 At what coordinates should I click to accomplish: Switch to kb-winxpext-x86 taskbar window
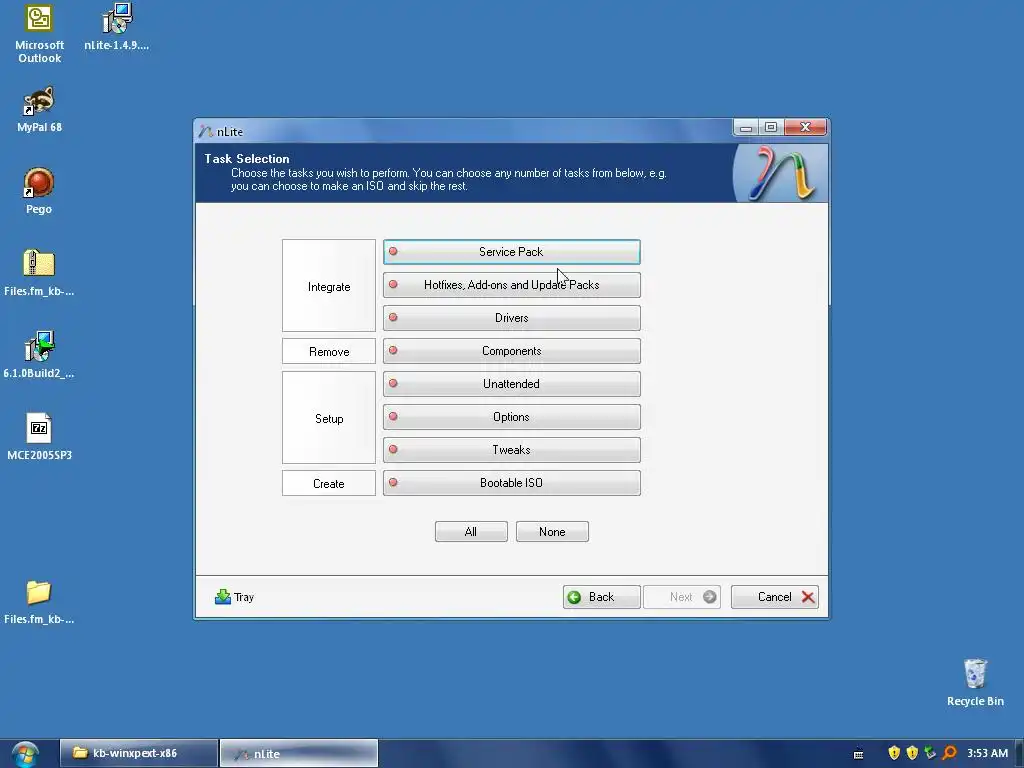pyautogui.click(x=138, y=753)
